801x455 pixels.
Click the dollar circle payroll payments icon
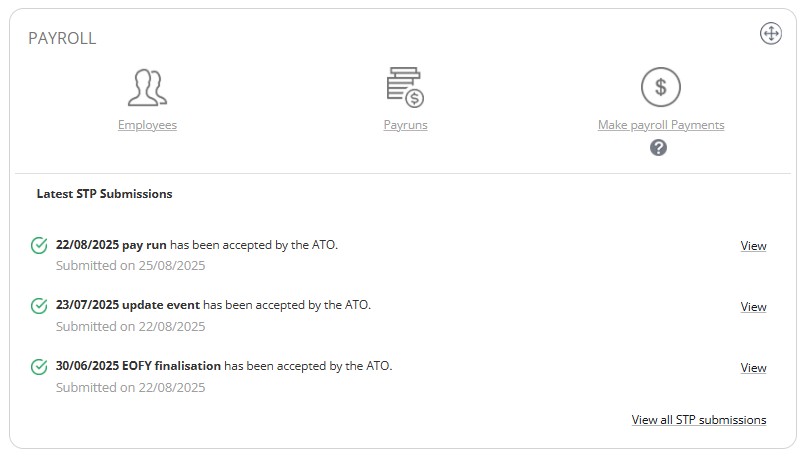[x=661, y=87]
